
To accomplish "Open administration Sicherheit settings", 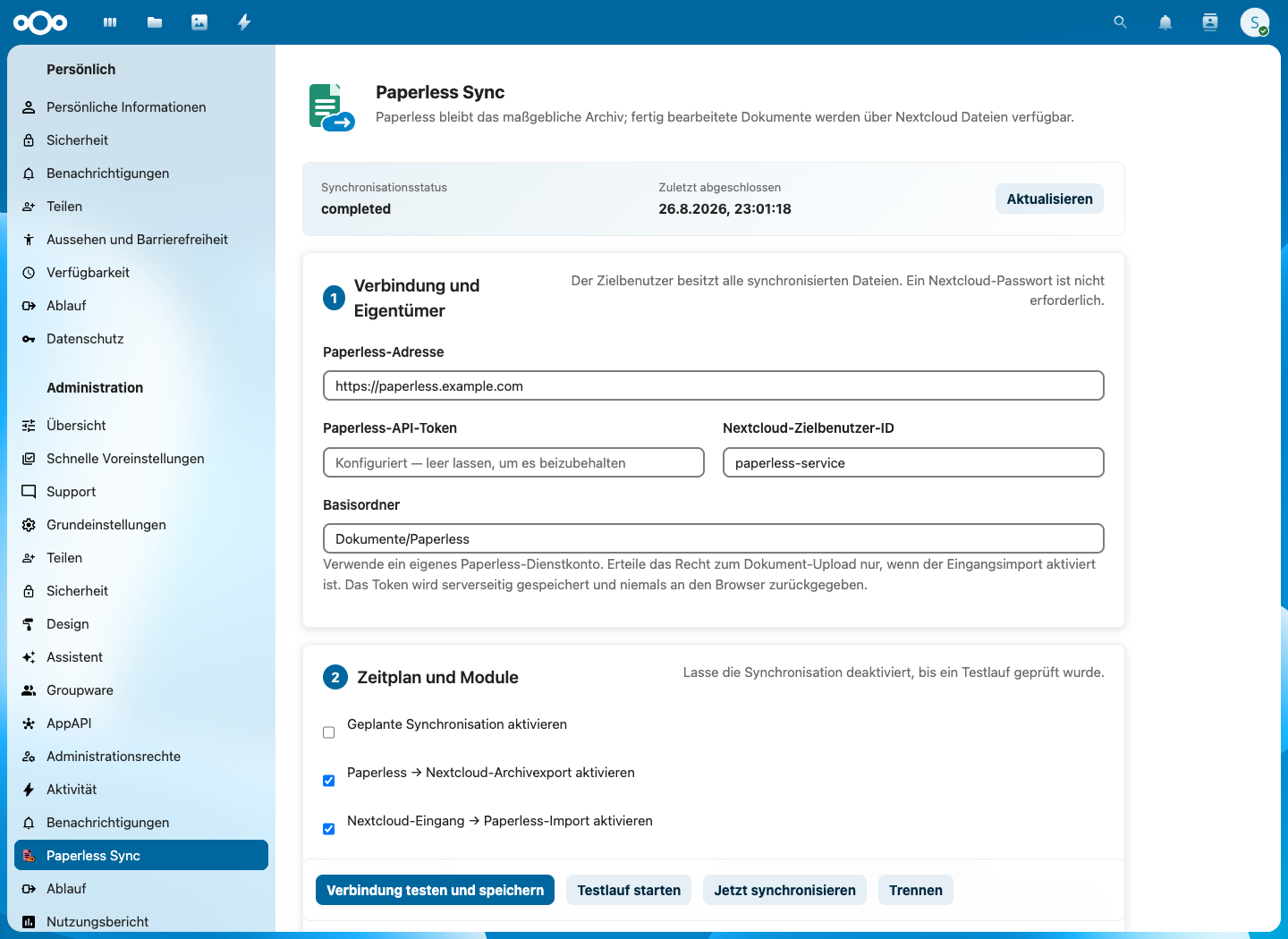I will 141,591.
